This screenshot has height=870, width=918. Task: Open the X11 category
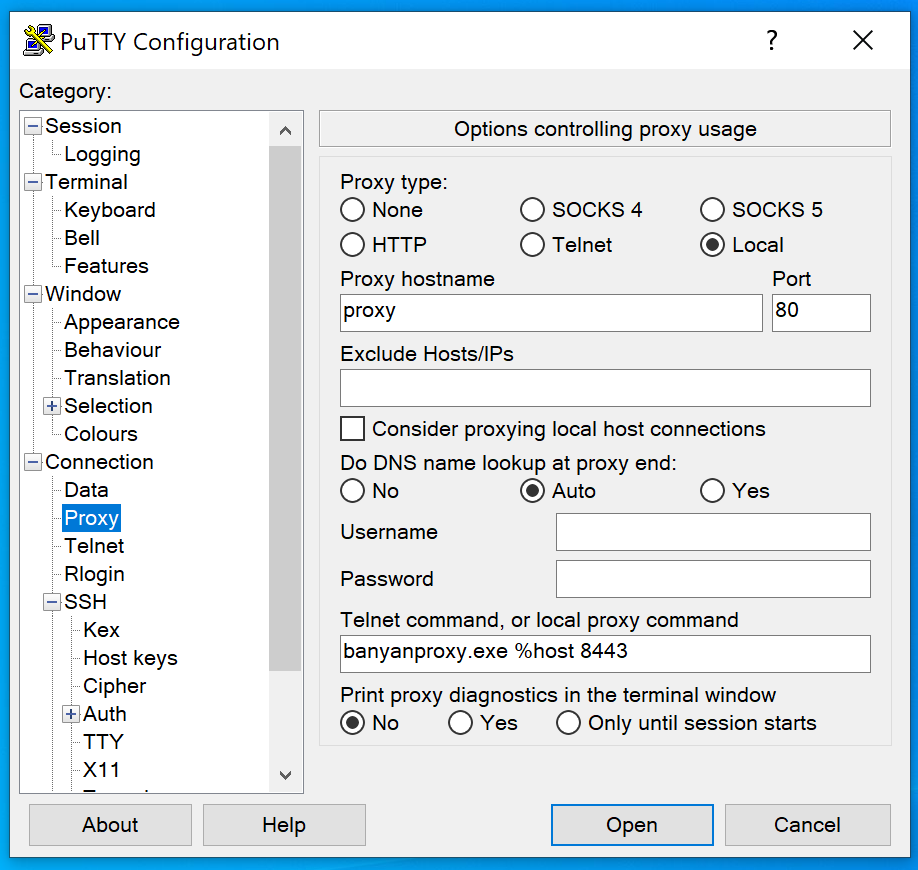tap(101, 770)
